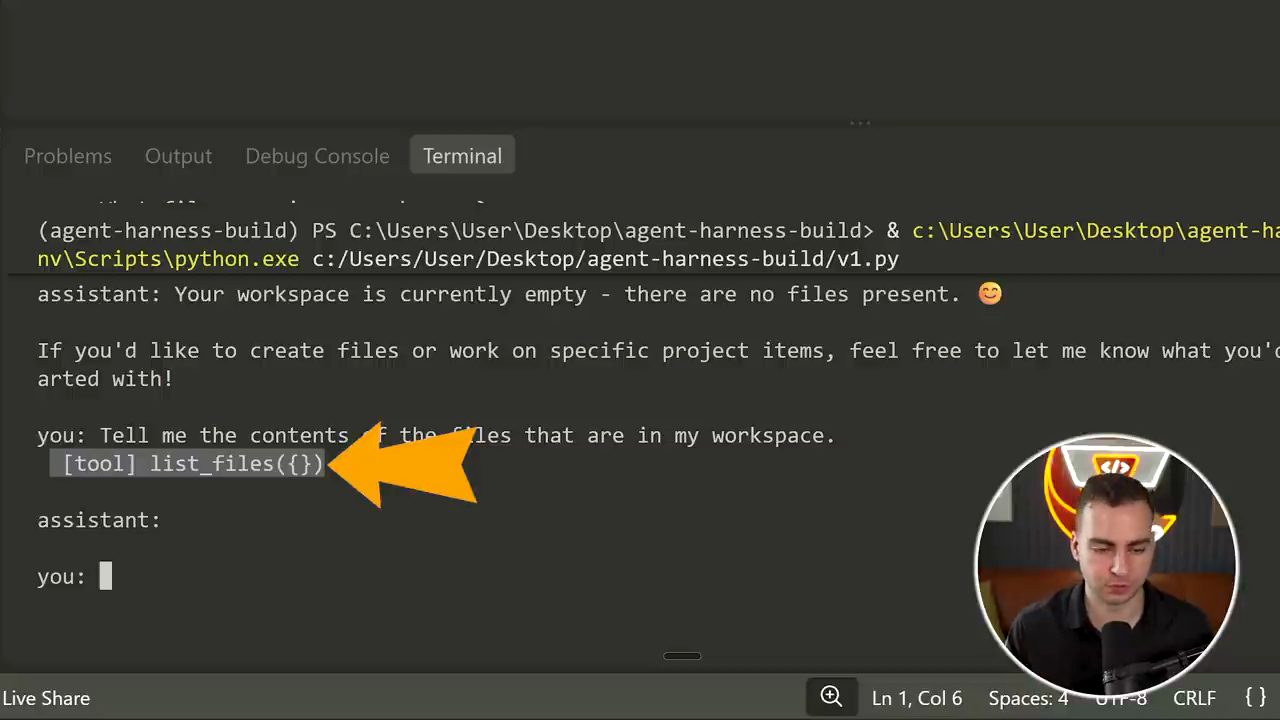Open the Output panel tab

[178, 156]
